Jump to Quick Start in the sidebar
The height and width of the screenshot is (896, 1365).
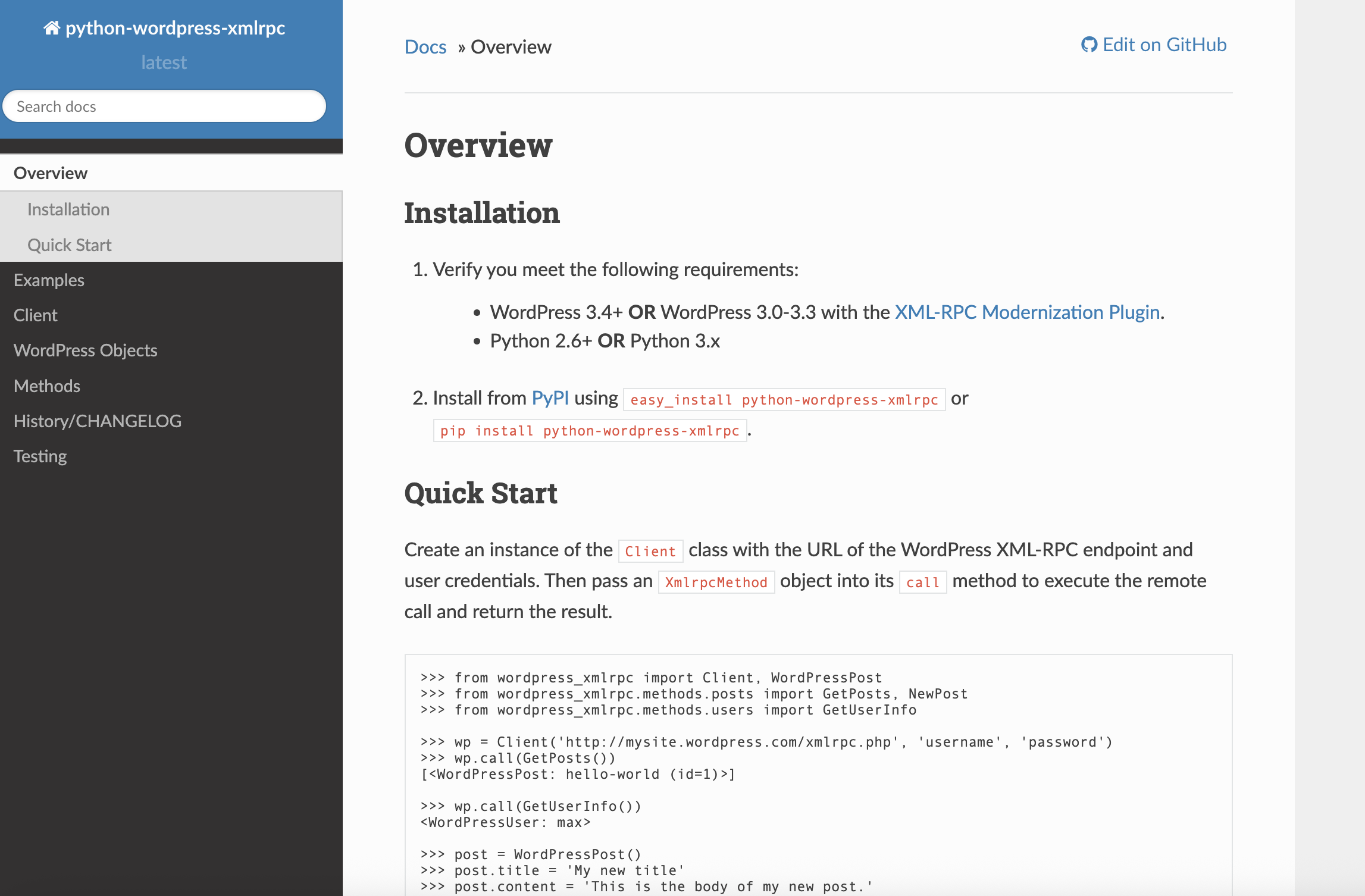171,245
